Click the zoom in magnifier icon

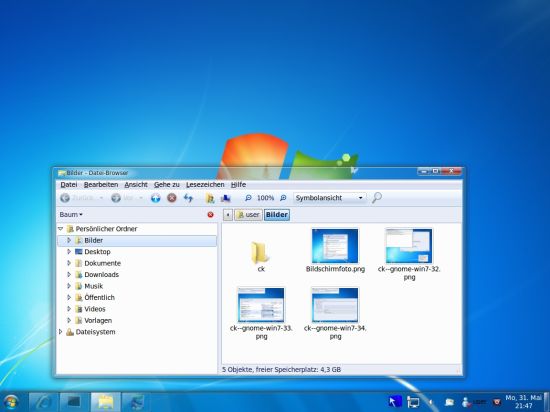[x=283, y=198]
